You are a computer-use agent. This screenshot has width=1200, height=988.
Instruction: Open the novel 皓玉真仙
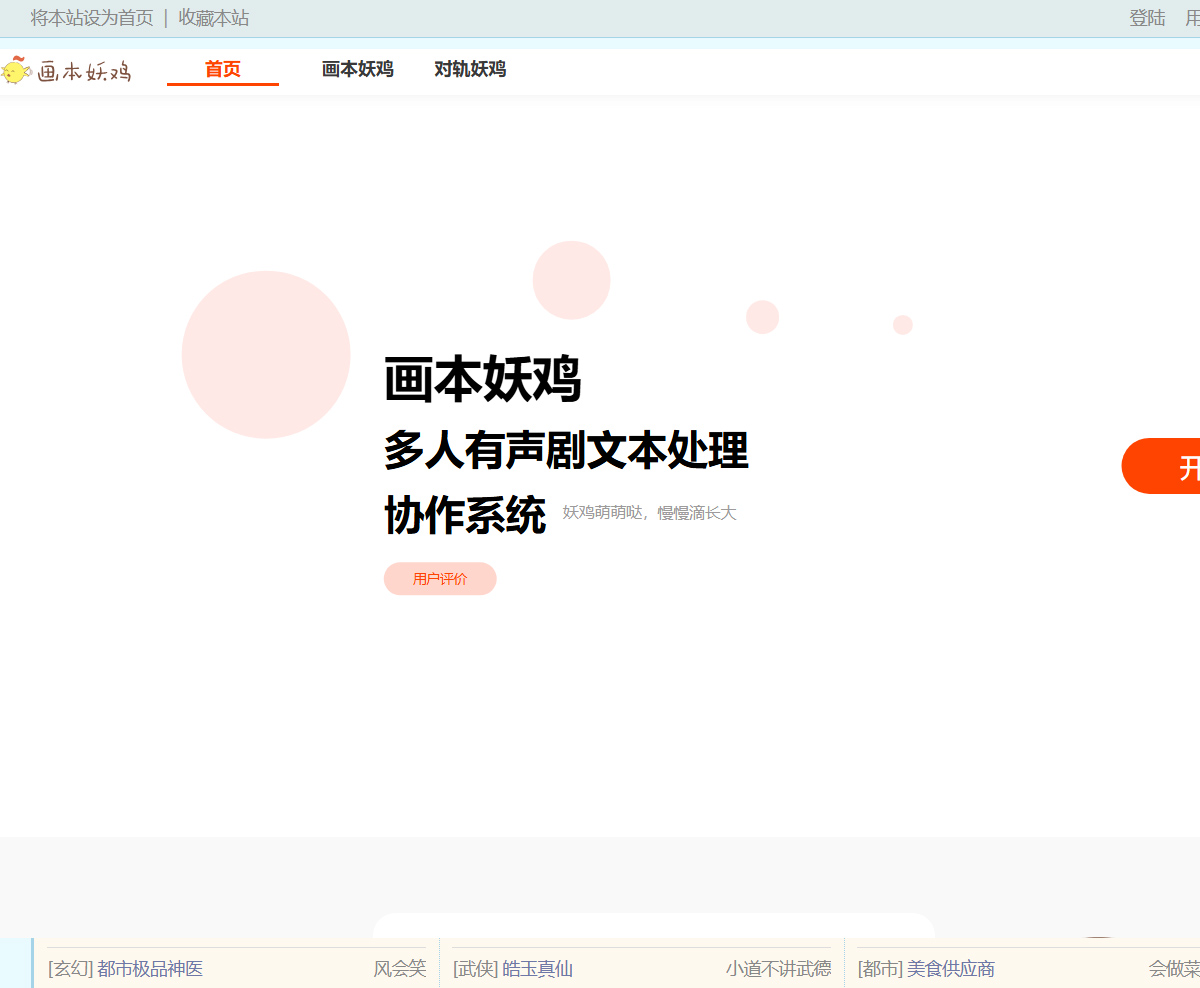(537, 969)
